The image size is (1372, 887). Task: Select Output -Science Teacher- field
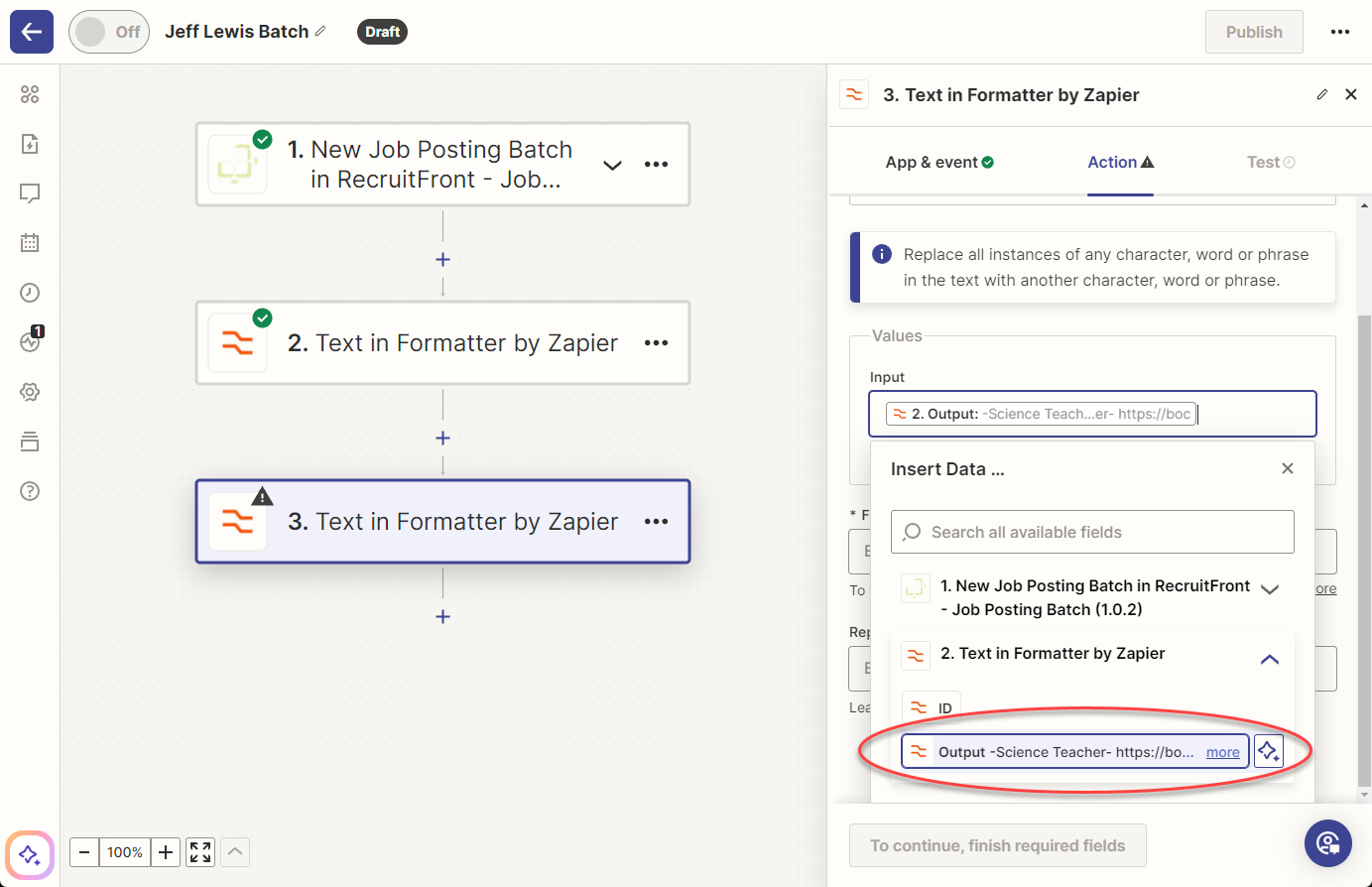(1074, 752)
